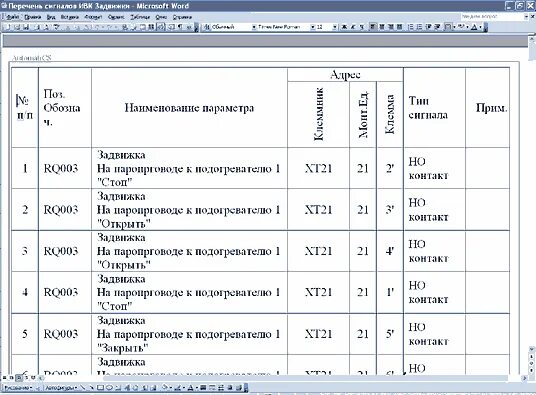
Task: Decrease the paragraph indent
Action: click(428, 27)
